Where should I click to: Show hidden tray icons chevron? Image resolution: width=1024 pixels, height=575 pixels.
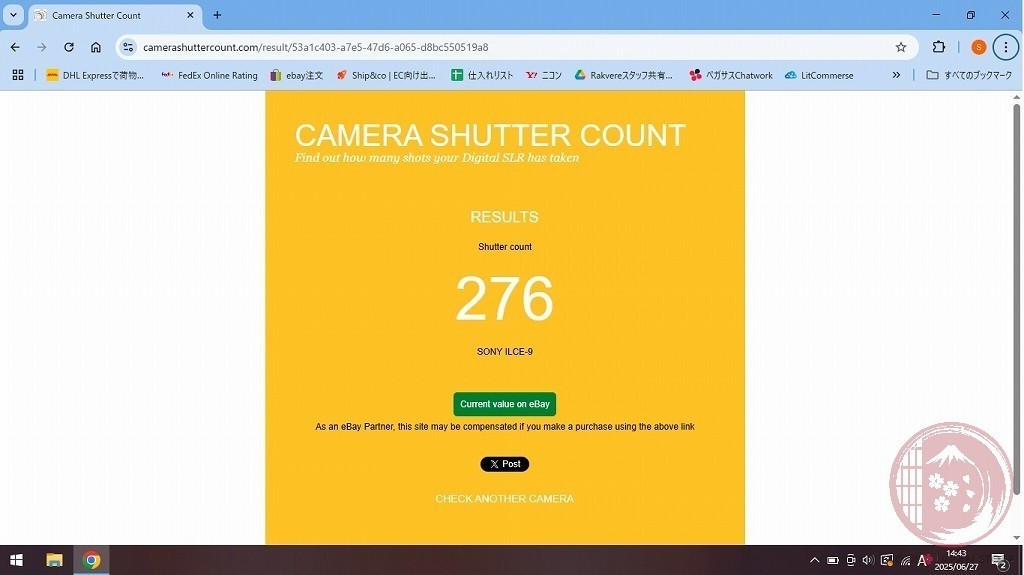pyautogui.click(x=814, y=560)
